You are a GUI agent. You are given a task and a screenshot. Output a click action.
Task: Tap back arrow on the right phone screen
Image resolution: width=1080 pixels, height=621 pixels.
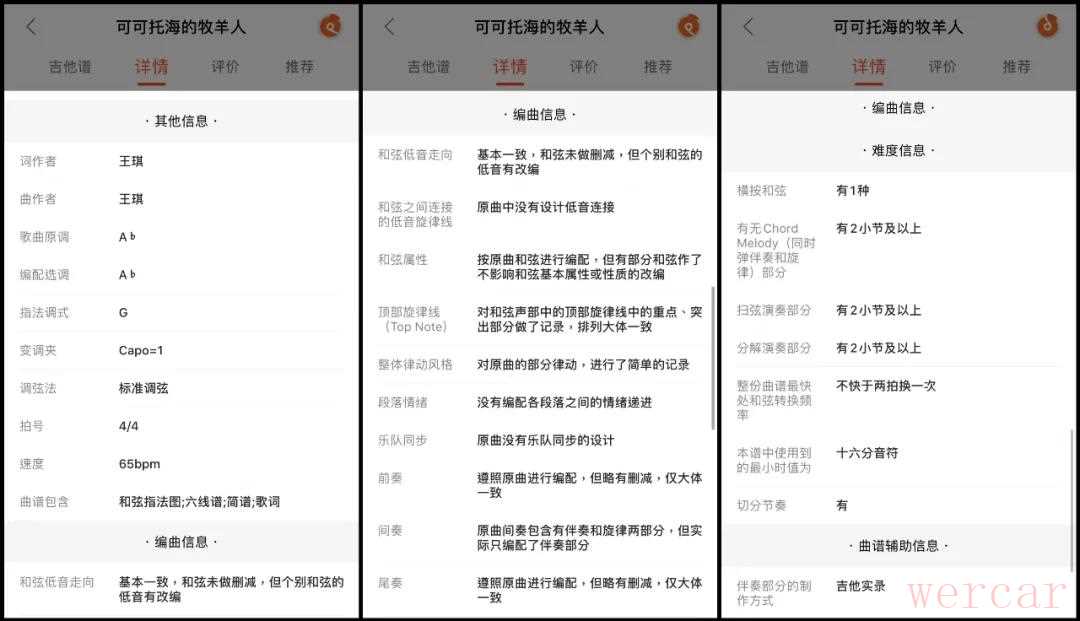point(748,27)
